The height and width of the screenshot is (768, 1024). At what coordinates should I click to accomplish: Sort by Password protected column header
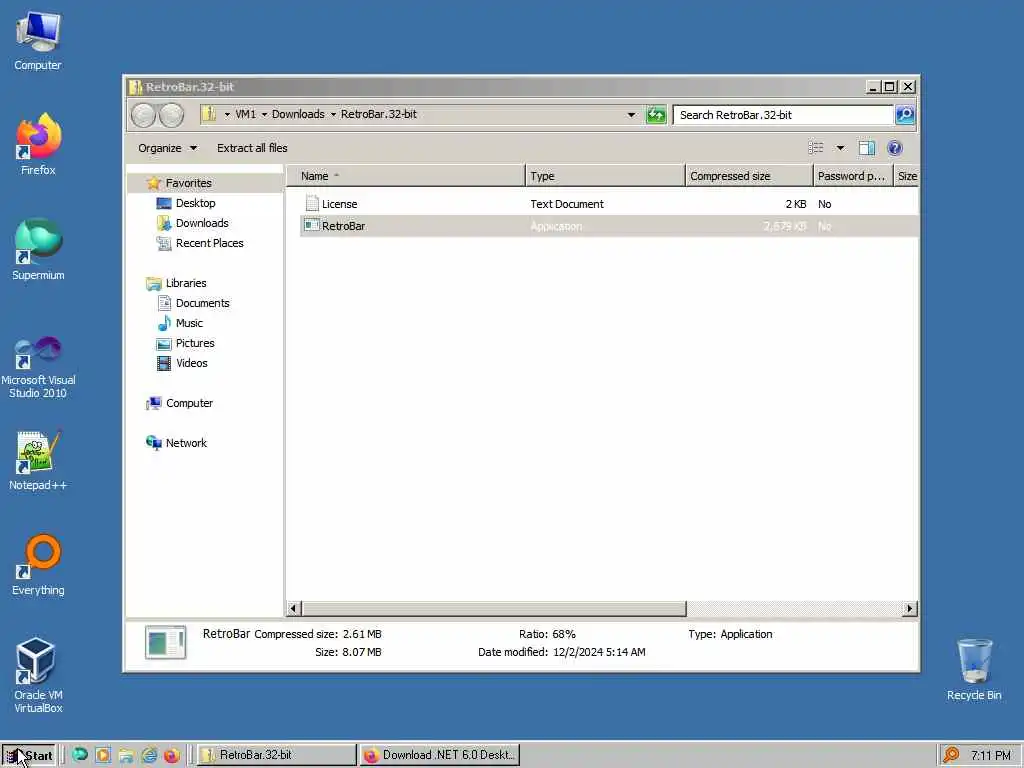(853, 176)
